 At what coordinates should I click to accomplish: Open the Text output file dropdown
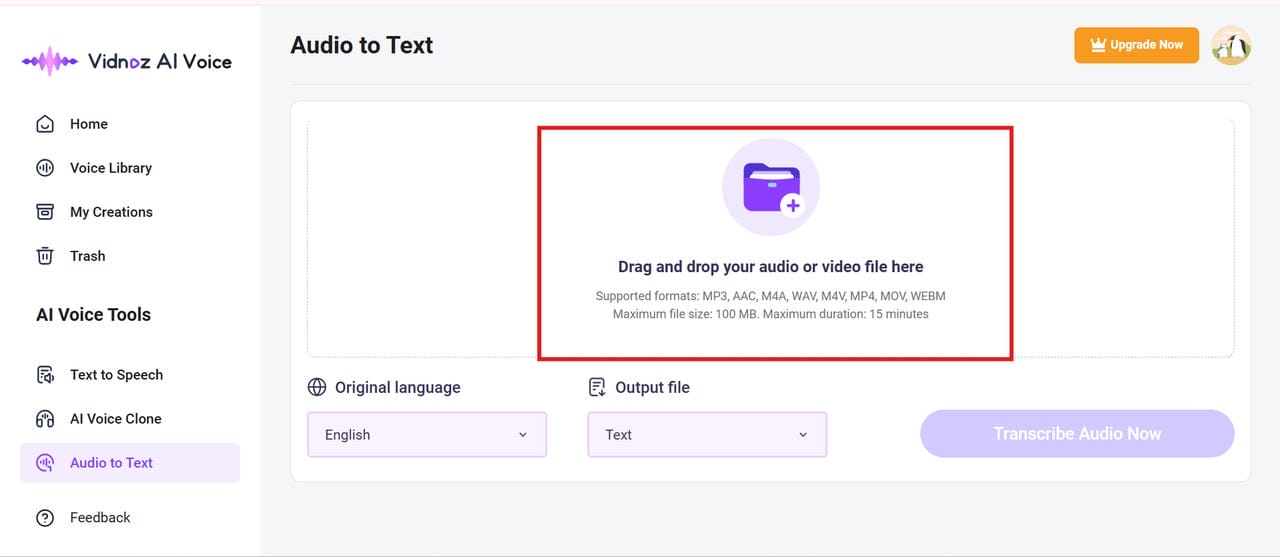[707, 435]
